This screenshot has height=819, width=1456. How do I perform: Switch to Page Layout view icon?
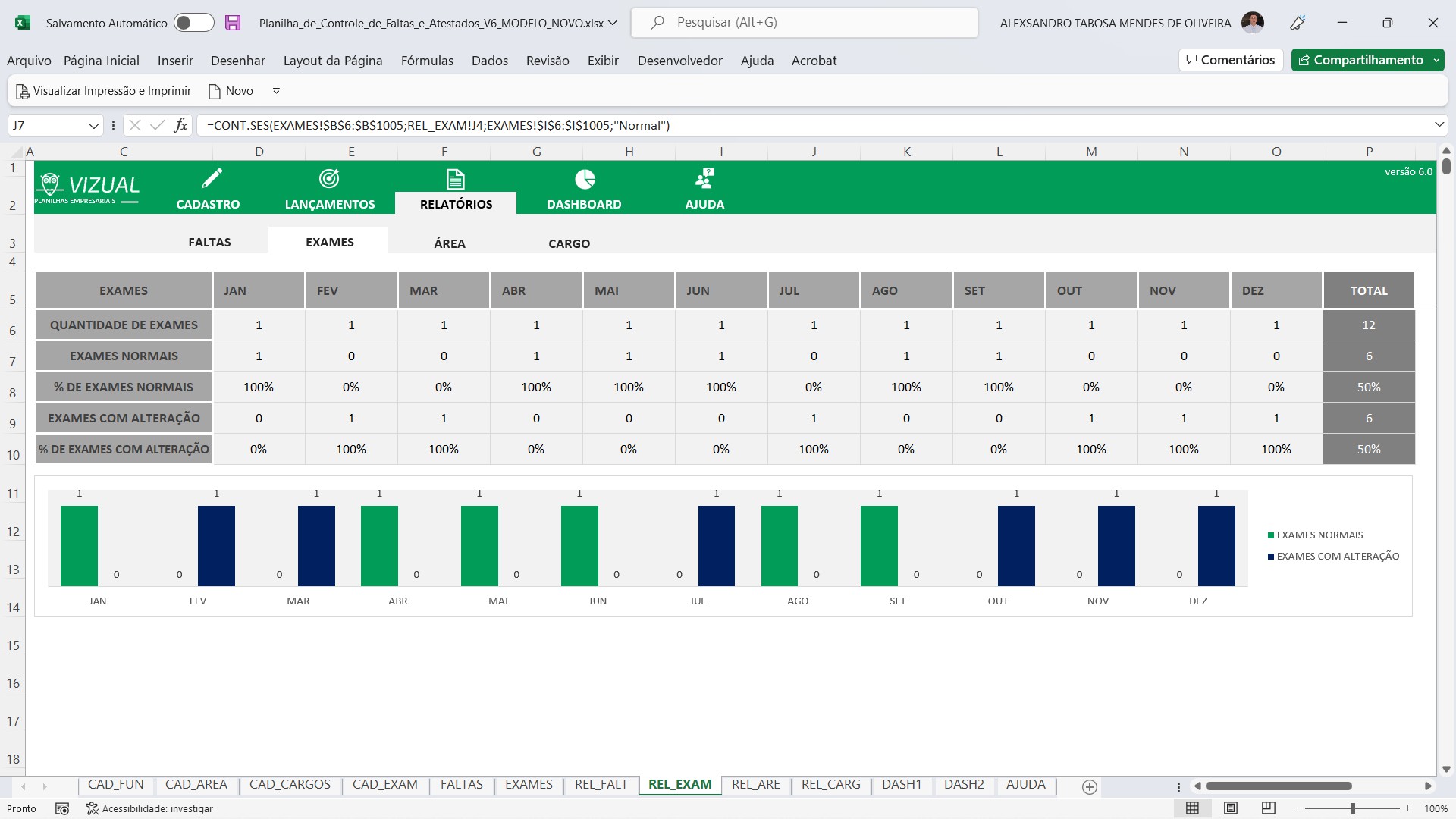click(1231, 808)
